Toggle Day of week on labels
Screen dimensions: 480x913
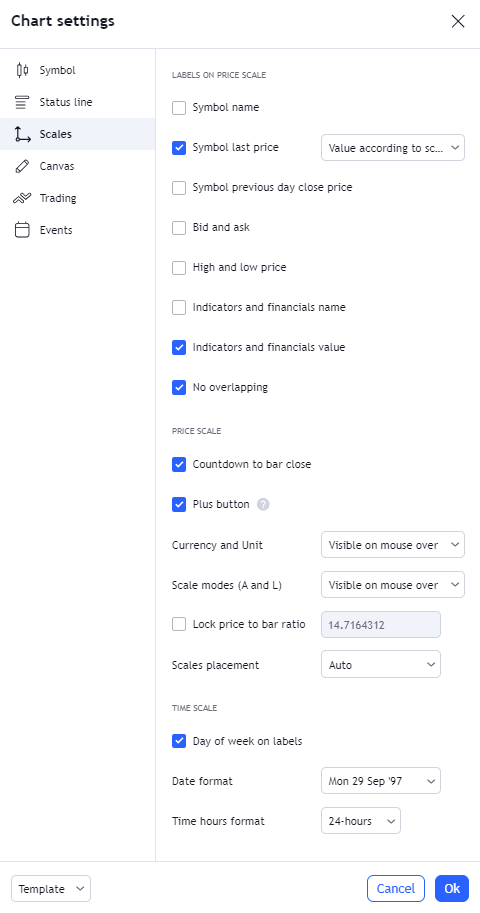[179, 741]
